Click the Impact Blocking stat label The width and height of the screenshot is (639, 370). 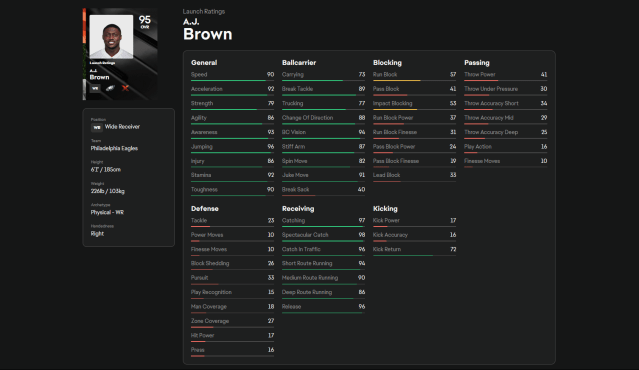coord(392,104)
